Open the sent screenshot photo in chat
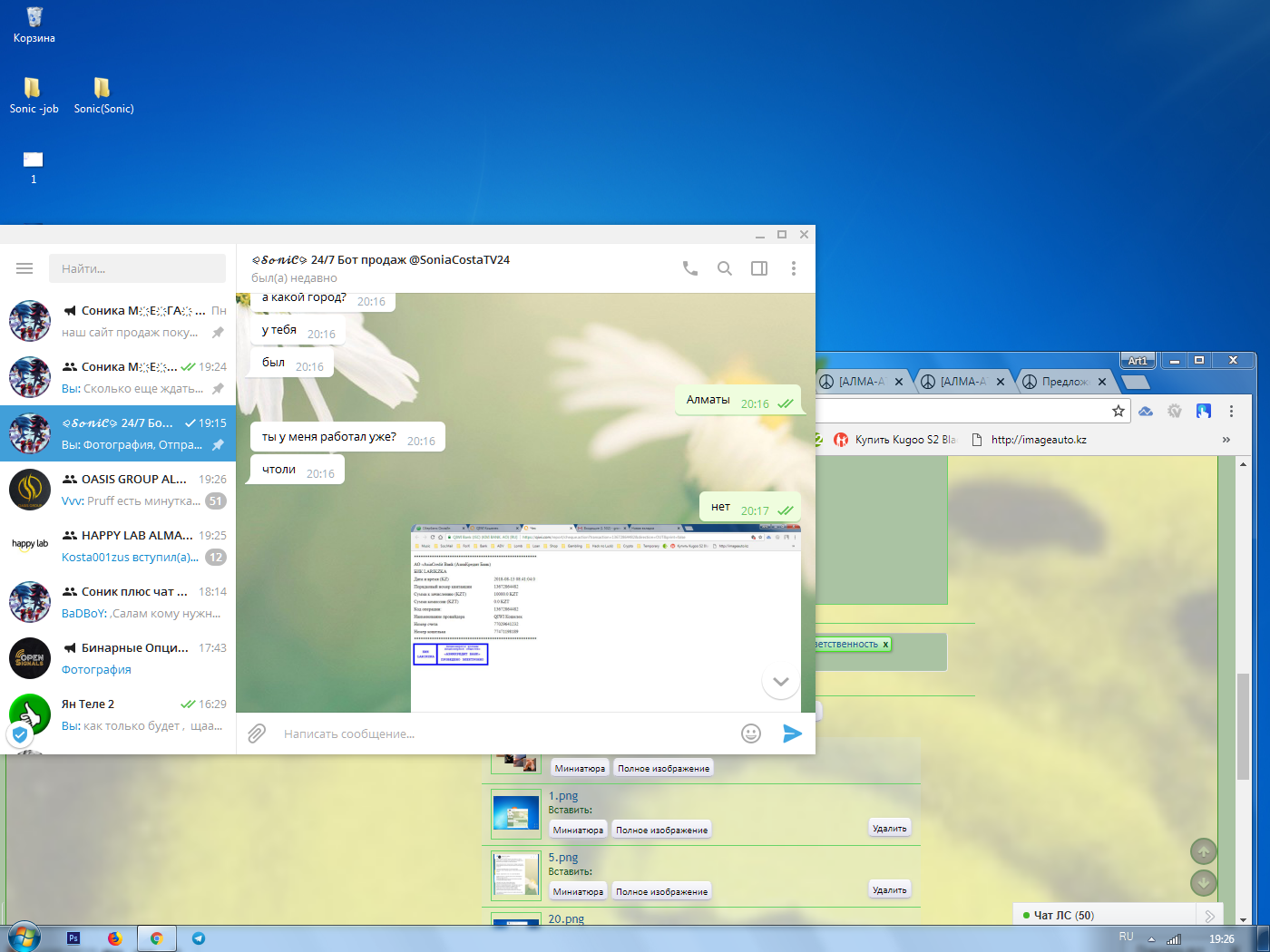Image resolution: width=1270 pixels, height=952 pixels. point(606,618)
